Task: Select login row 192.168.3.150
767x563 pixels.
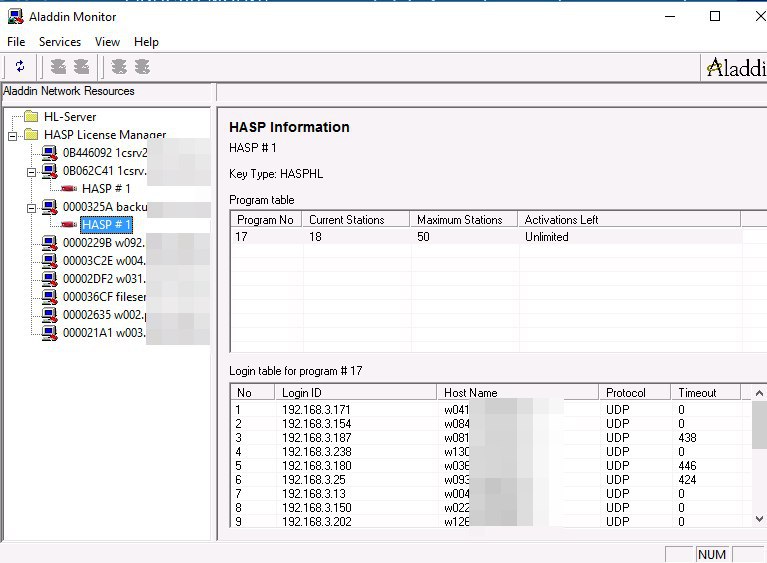Action: point(491,508)
